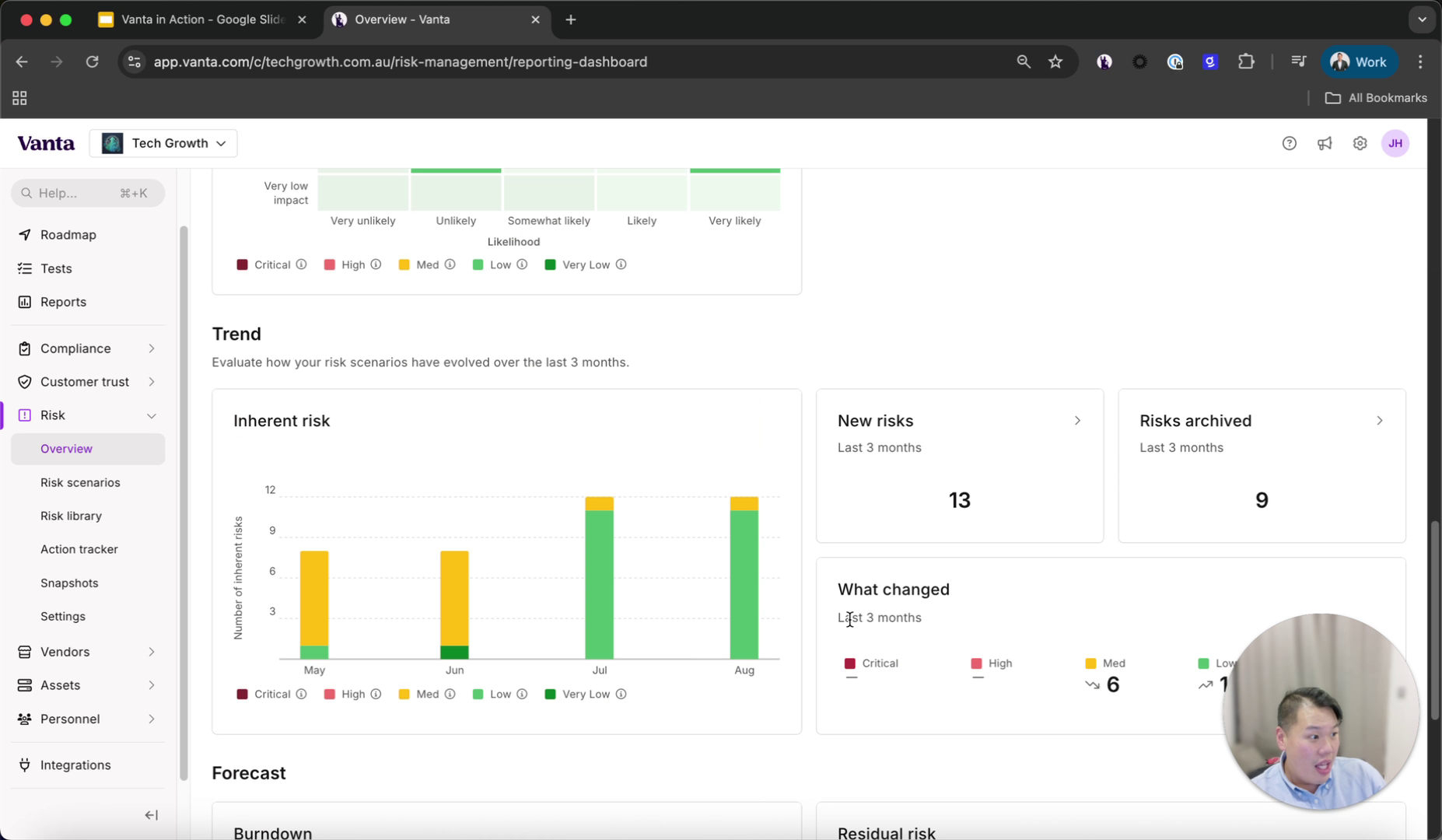Click the help question mark icon
1442x840 pixels.
pos(1289,143)
